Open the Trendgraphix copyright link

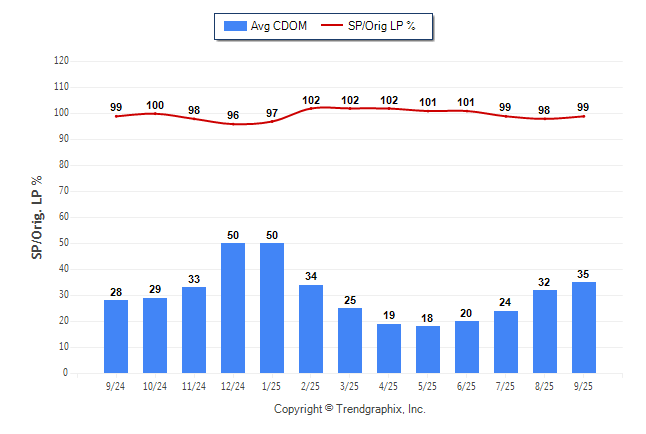(350, 409)
